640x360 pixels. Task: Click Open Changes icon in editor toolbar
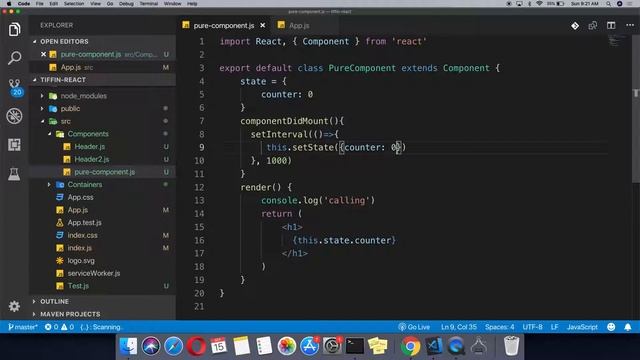(593, 26)
